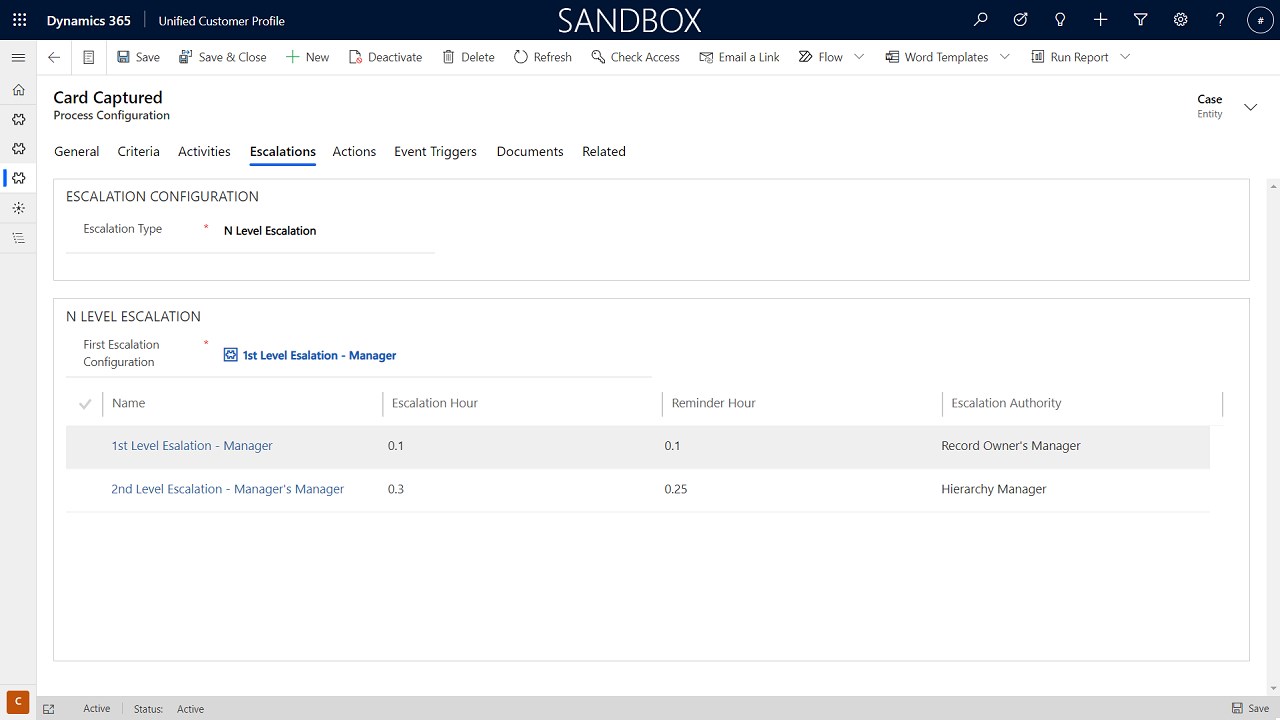Switch to the General tab
This screenshot has height=720, width=1280.
pyautogui.click(x=77, y=152)
